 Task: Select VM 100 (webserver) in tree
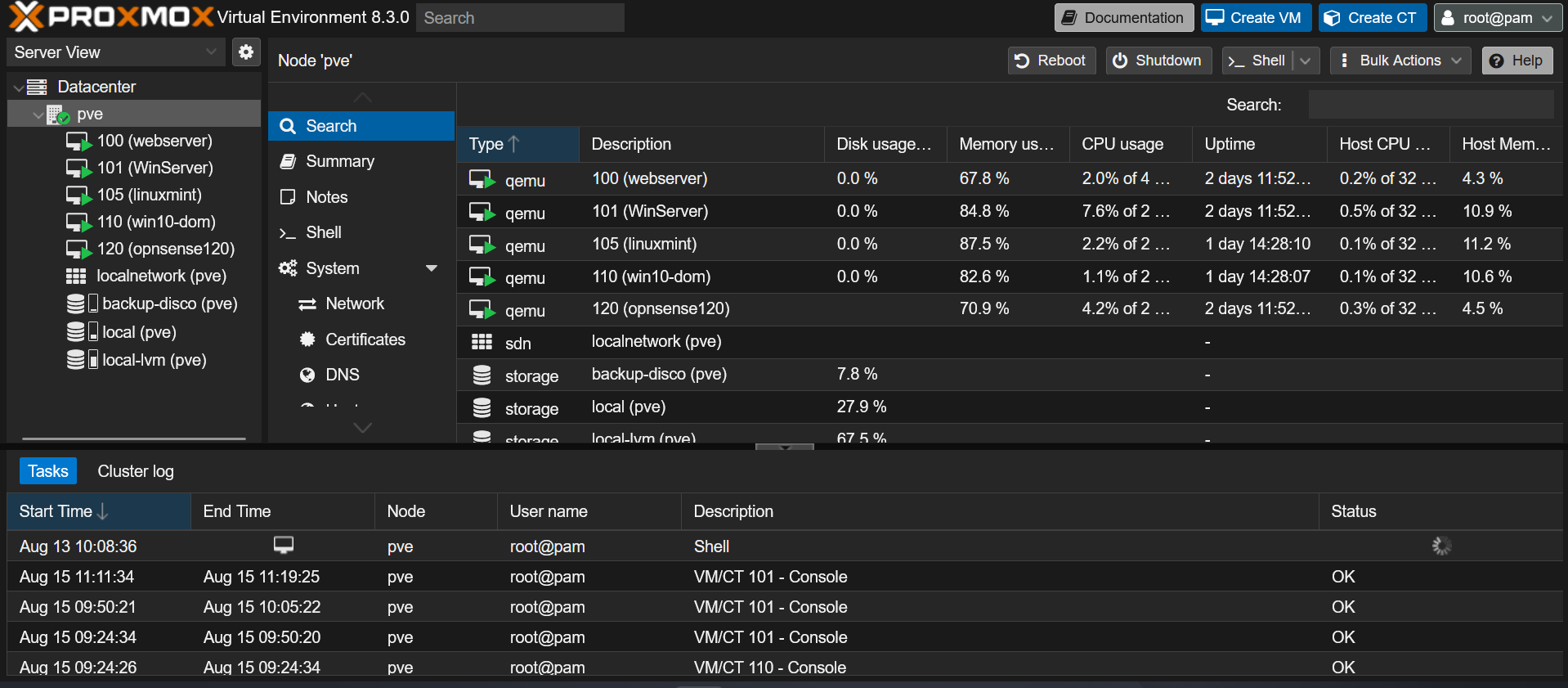[155, 141]
